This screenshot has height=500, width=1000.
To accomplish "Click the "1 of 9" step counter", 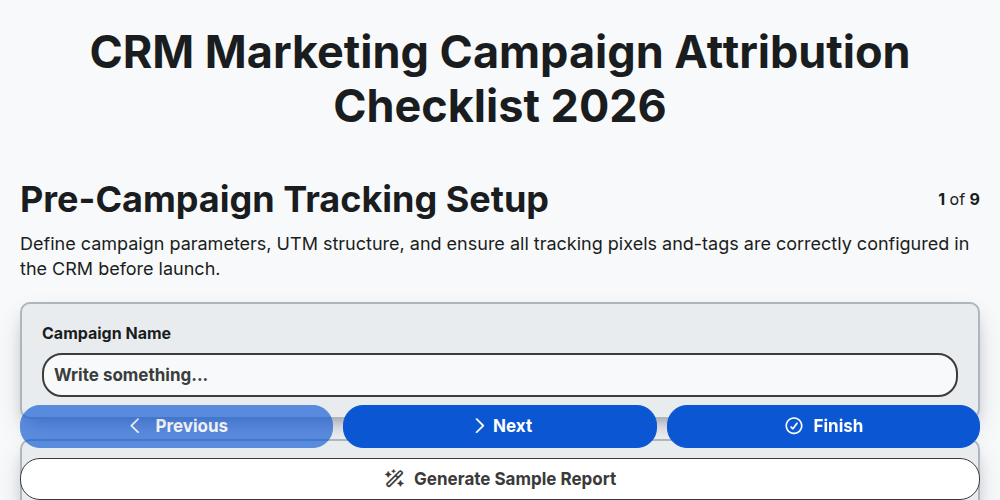I will (x=959, y=200).
